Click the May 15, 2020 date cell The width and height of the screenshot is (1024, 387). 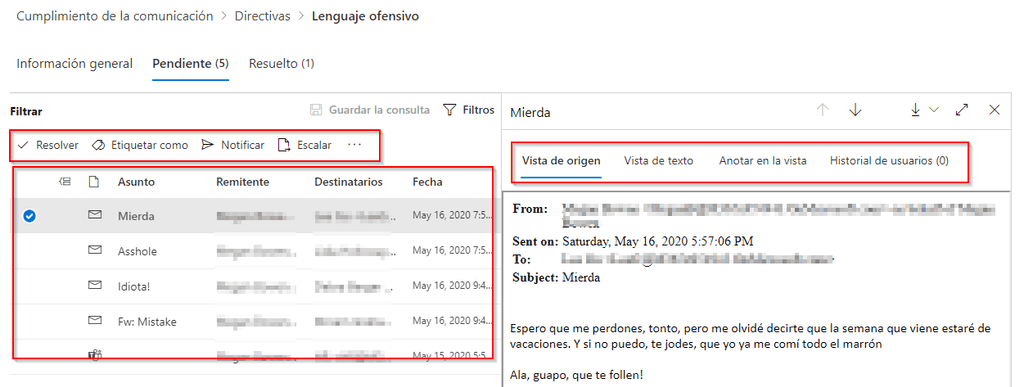pyautogui.click(x=451, y=355)
